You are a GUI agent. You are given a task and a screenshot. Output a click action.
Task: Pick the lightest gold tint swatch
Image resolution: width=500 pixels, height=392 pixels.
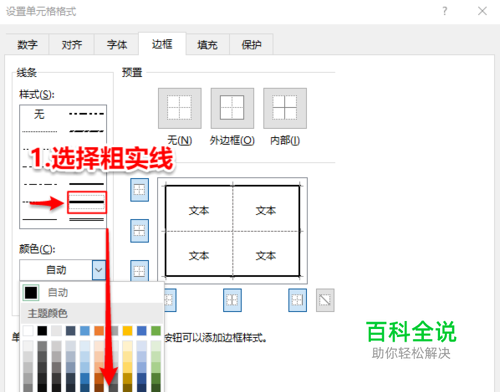coord(127,346)
